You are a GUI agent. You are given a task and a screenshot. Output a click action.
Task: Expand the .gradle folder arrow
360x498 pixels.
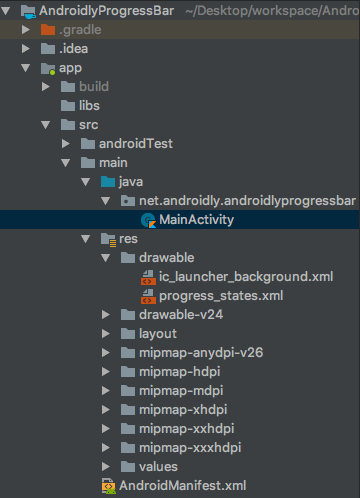click(26, 30)
